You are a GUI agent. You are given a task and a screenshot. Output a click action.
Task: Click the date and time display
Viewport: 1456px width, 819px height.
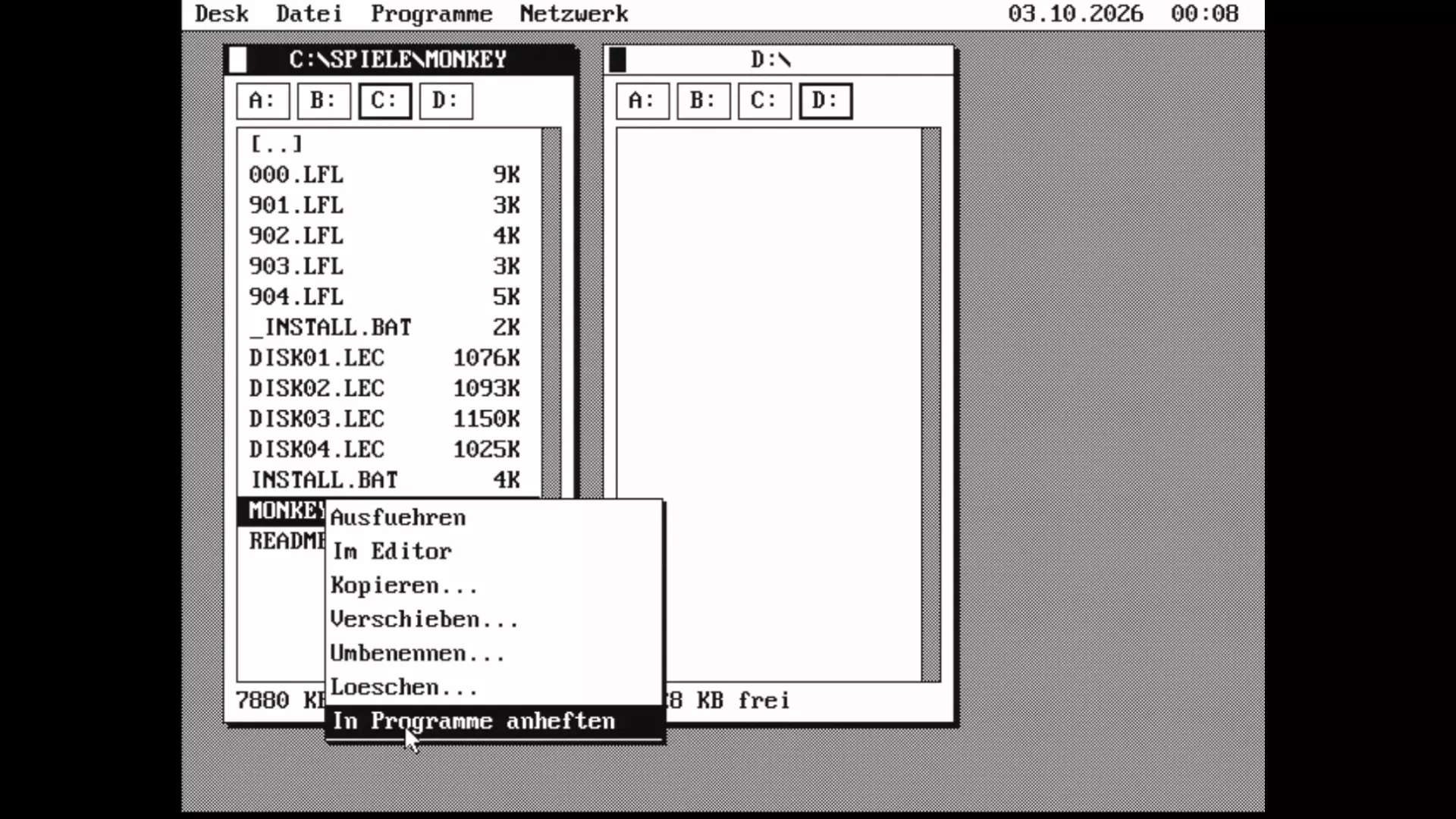click(x=1123, y=14)
